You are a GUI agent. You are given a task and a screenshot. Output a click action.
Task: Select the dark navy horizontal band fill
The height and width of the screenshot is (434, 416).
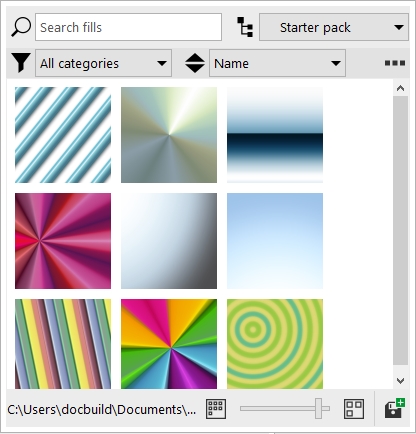[x=275, y=135]
